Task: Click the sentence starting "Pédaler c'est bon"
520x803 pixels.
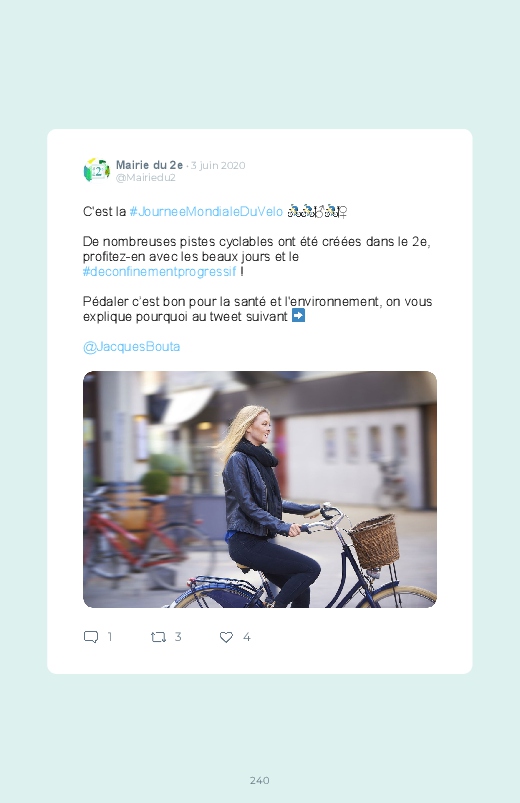Action: tap(257, 309)
